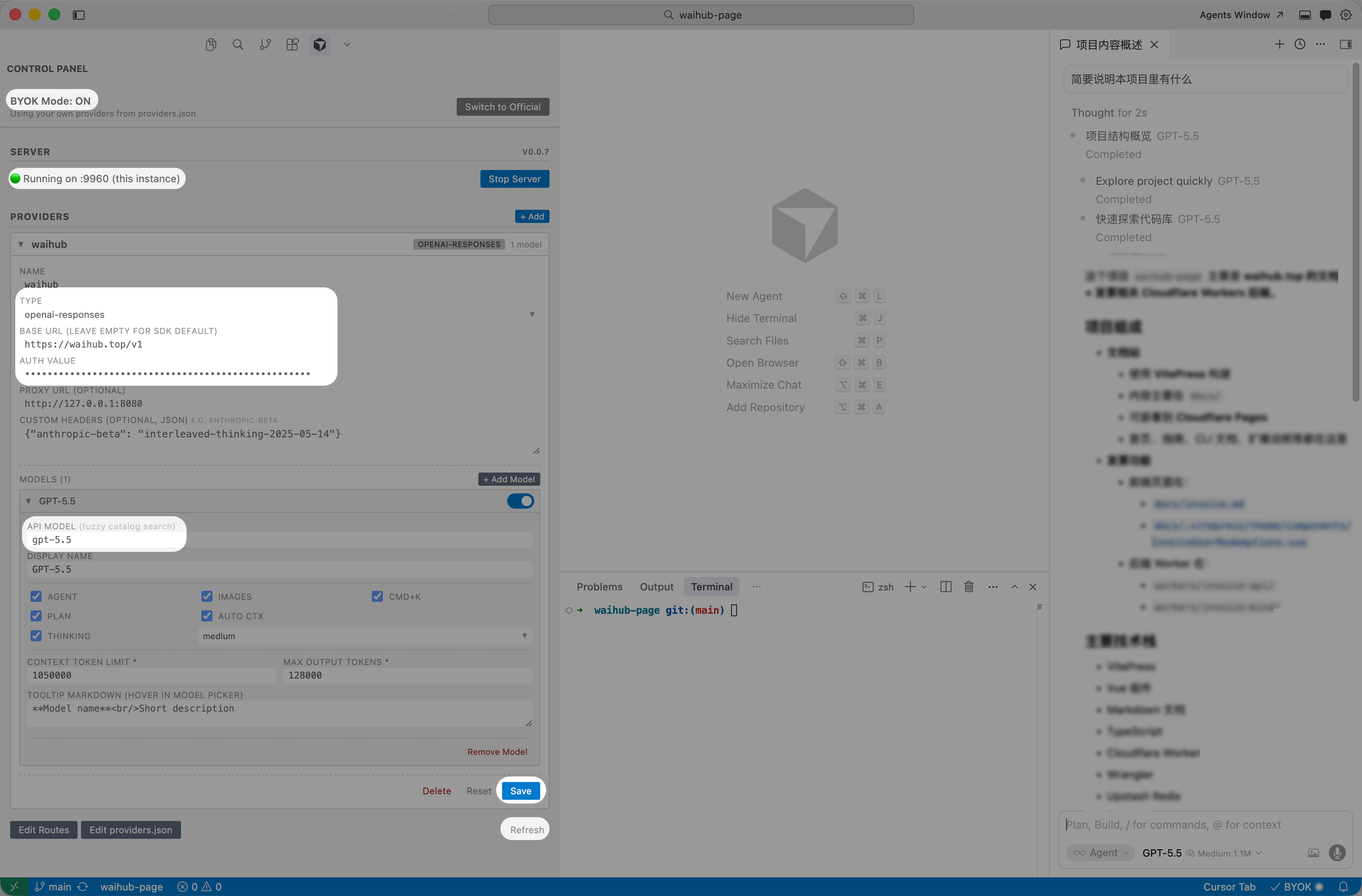Click Switch to Official button

502,107
